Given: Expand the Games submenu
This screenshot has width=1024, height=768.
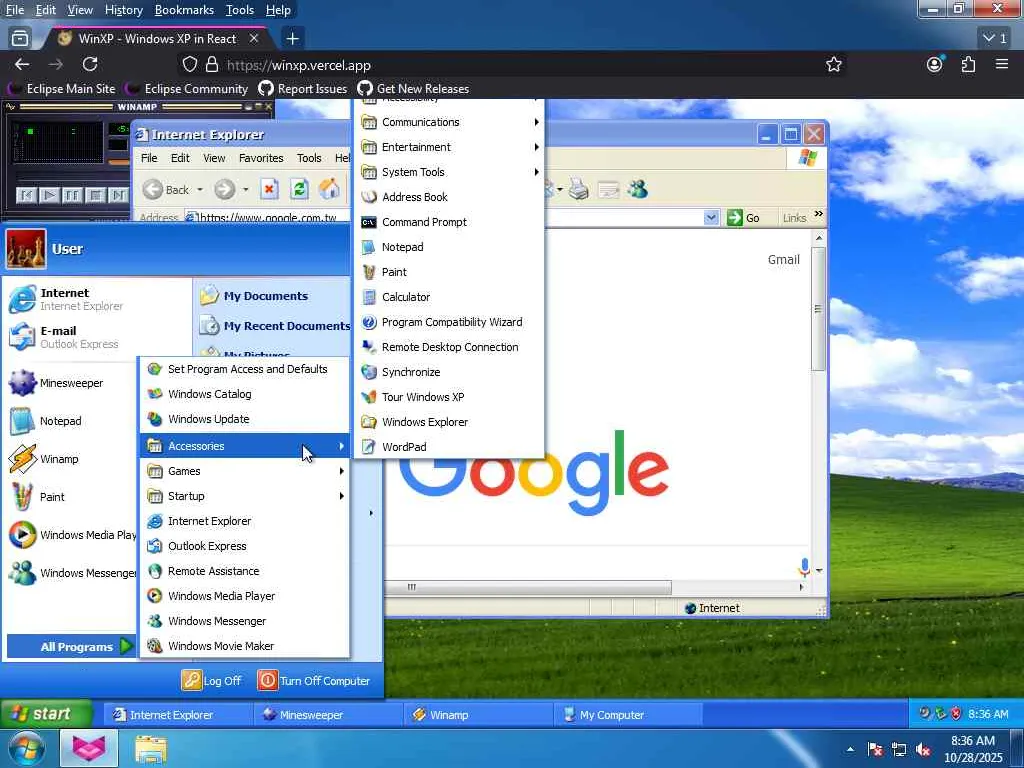Looking at the screenshot, I should click(245, 471).
